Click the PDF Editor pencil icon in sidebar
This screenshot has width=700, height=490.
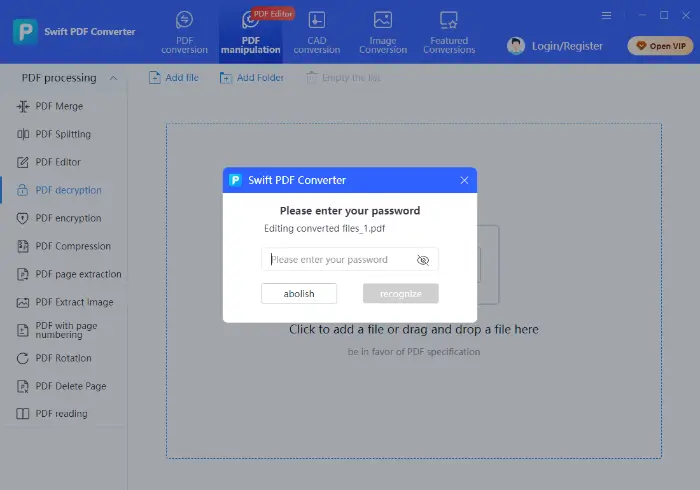(23, 162)
